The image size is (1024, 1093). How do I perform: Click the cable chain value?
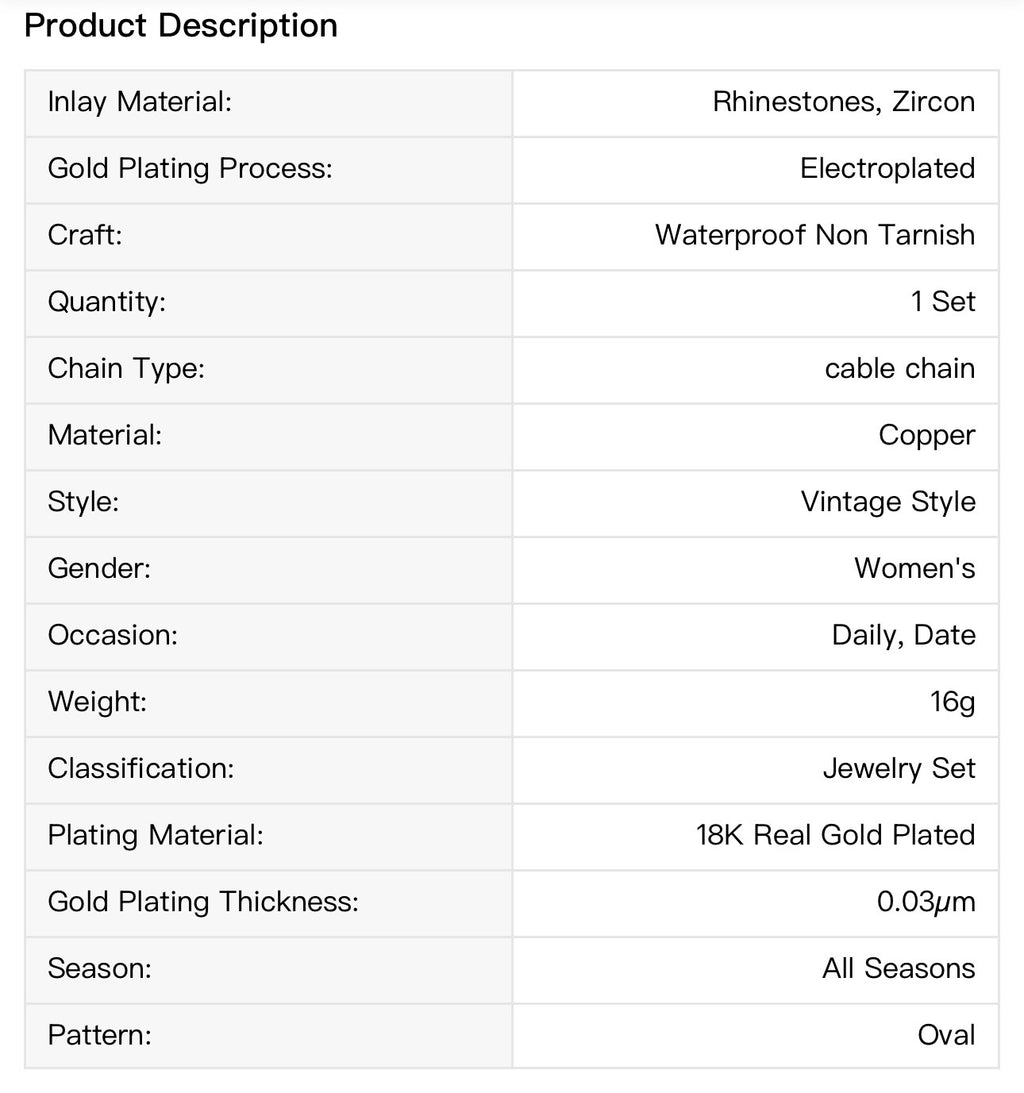pos(900,368)
